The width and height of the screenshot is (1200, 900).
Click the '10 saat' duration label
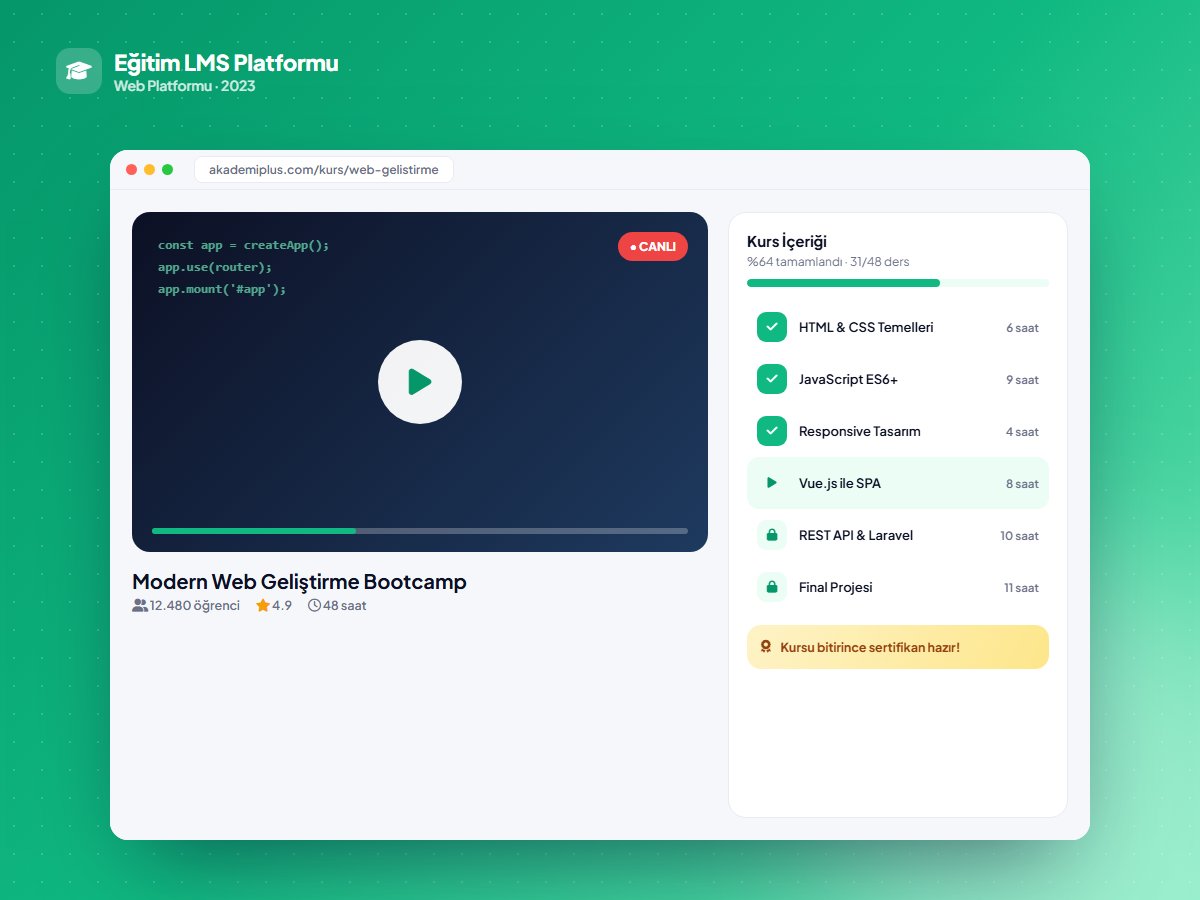1019,536
